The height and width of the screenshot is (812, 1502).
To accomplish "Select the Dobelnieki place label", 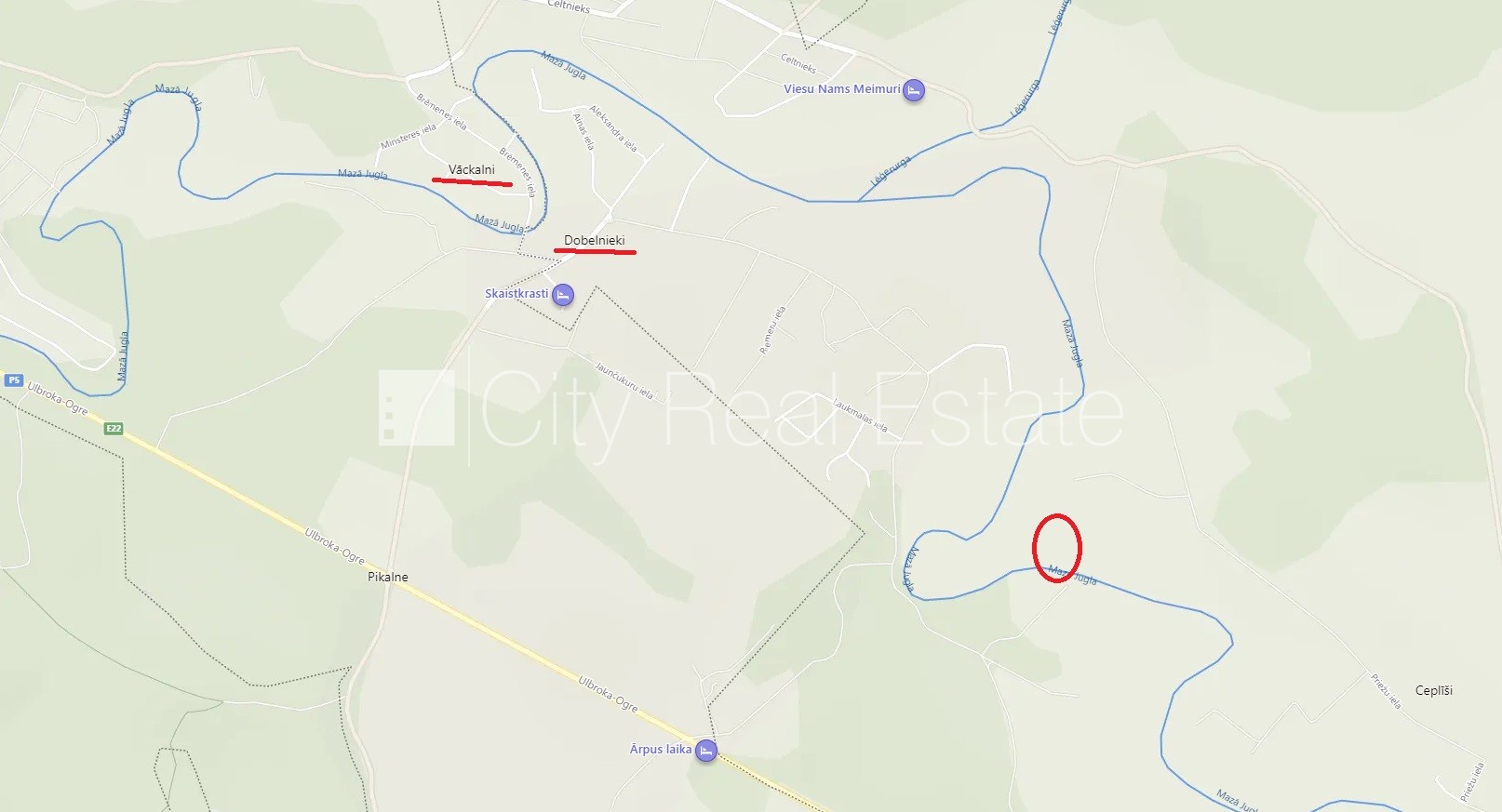I will click(595, 241).
